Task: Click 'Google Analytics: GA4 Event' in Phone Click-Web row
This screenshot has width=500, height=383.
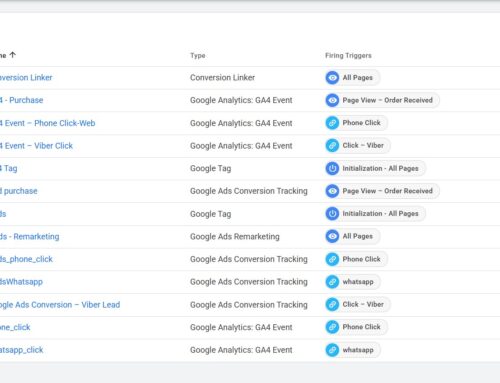Action: tap(241, 123)
